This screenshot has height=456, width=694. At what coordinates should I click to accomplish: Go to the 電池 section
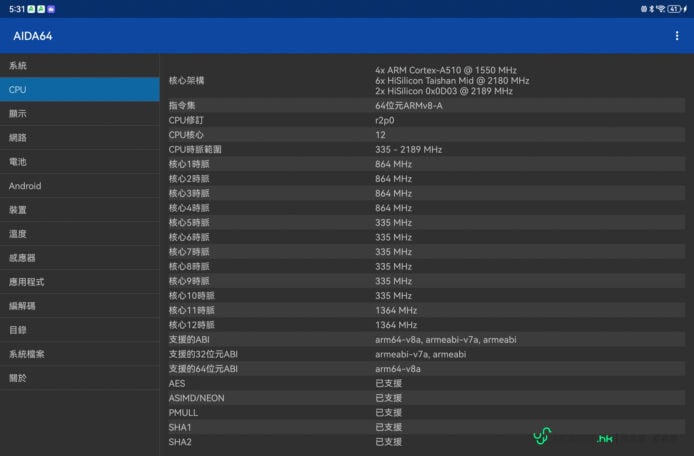(x=79, y=161)
